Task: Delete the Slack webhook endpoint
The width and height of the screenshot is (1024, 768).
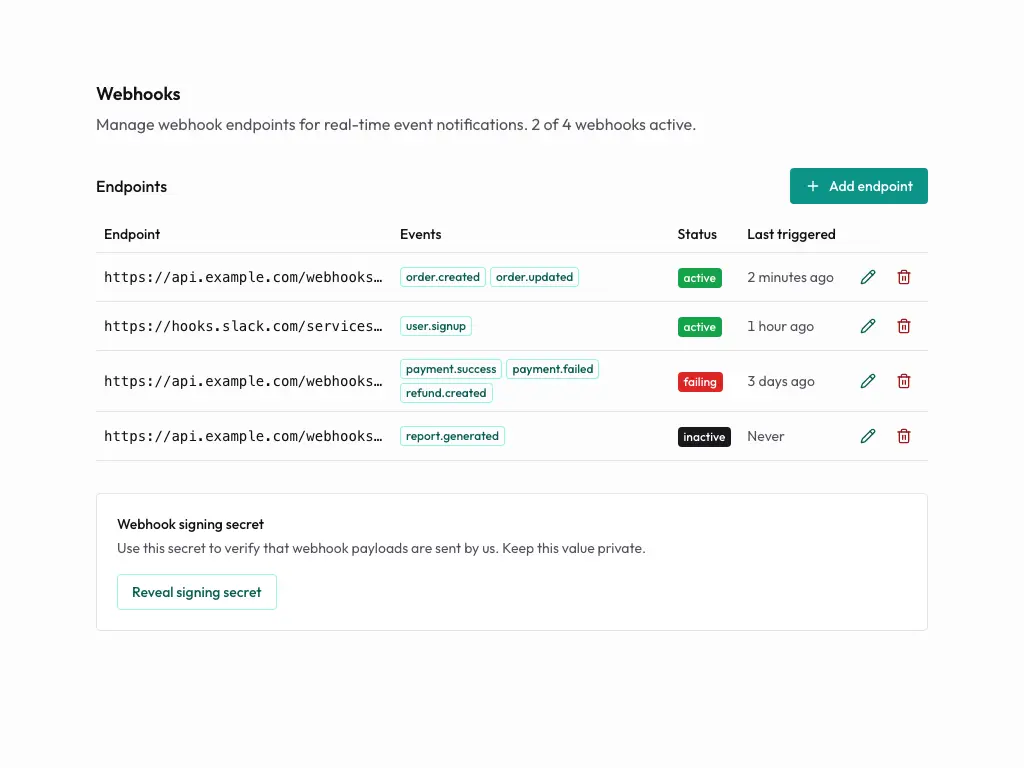Action: [x=903, y=326]
